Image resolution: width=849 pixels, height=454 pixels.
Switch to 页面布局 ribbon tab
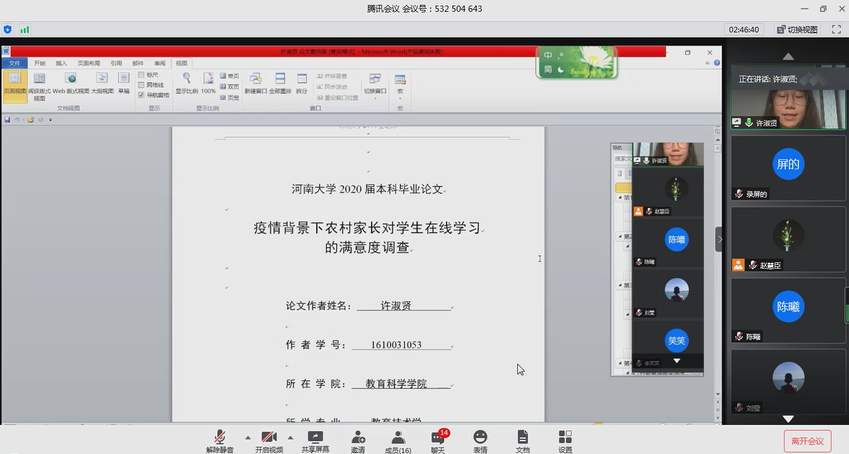pos(89,63)
